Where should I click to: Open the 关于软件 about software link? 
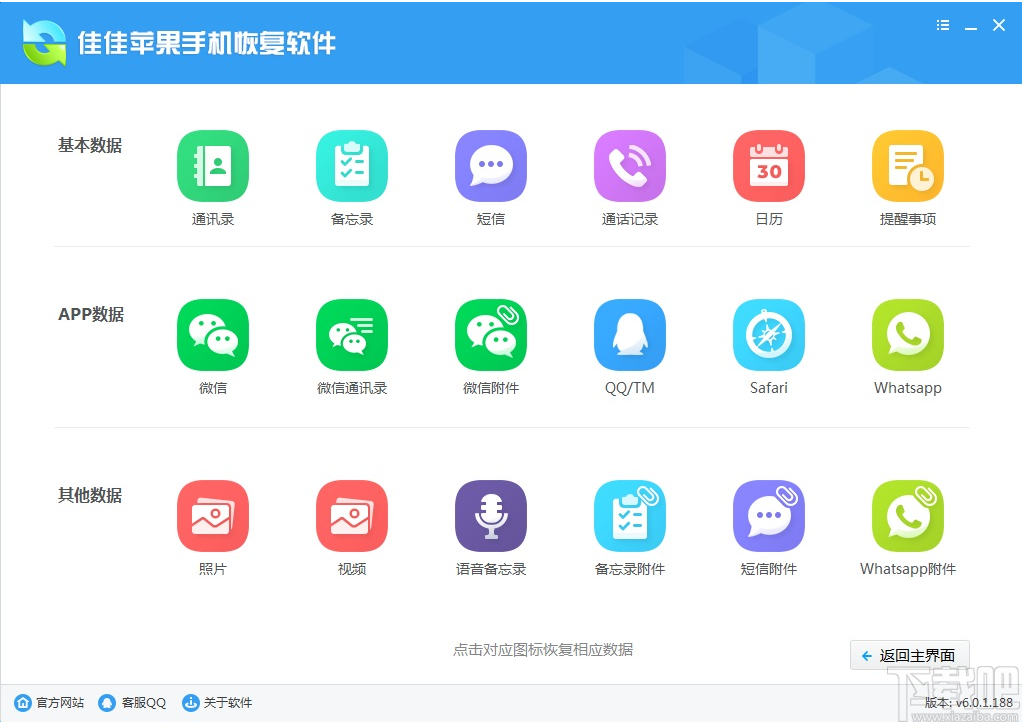point(217,702)
